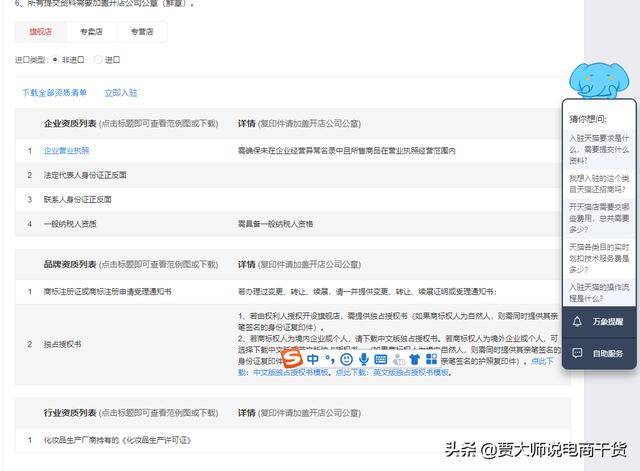Viewport: 640px width, 471px height.
Task: Click the 进口类型 label
Action: point(31,60)
